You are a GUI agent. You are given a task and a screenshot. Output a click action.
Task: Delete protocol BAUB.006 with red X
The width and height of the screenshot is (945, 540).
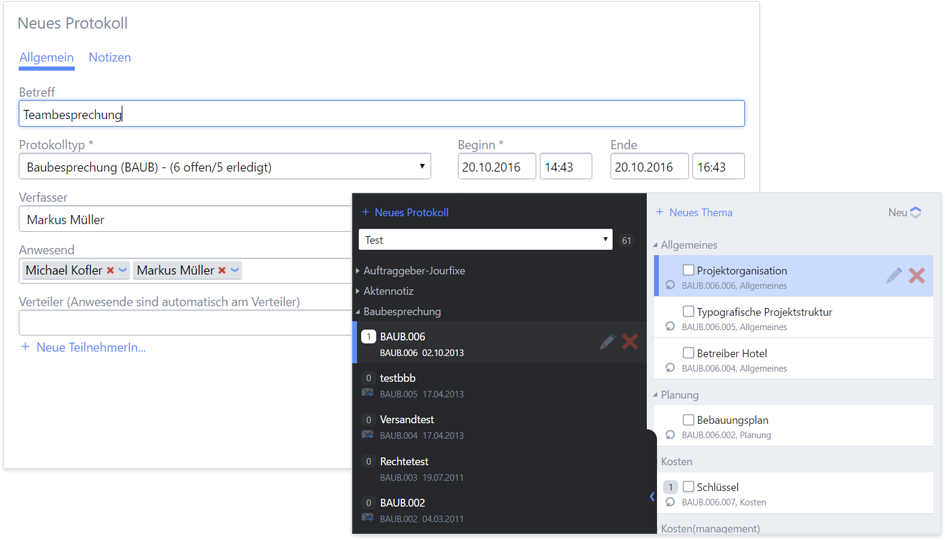click(x=630, y=342)
